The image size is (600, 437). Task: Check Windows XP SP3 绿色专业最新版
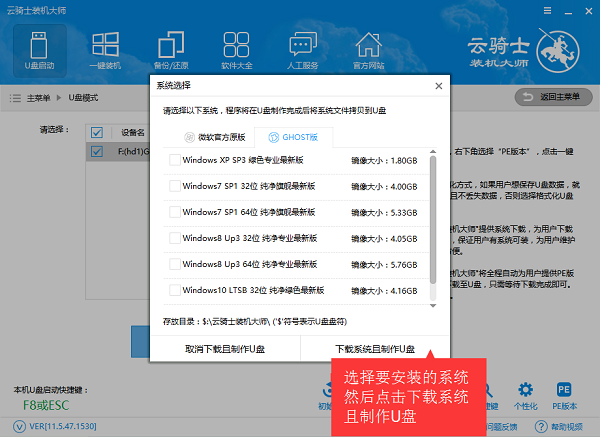click(175, 160)
